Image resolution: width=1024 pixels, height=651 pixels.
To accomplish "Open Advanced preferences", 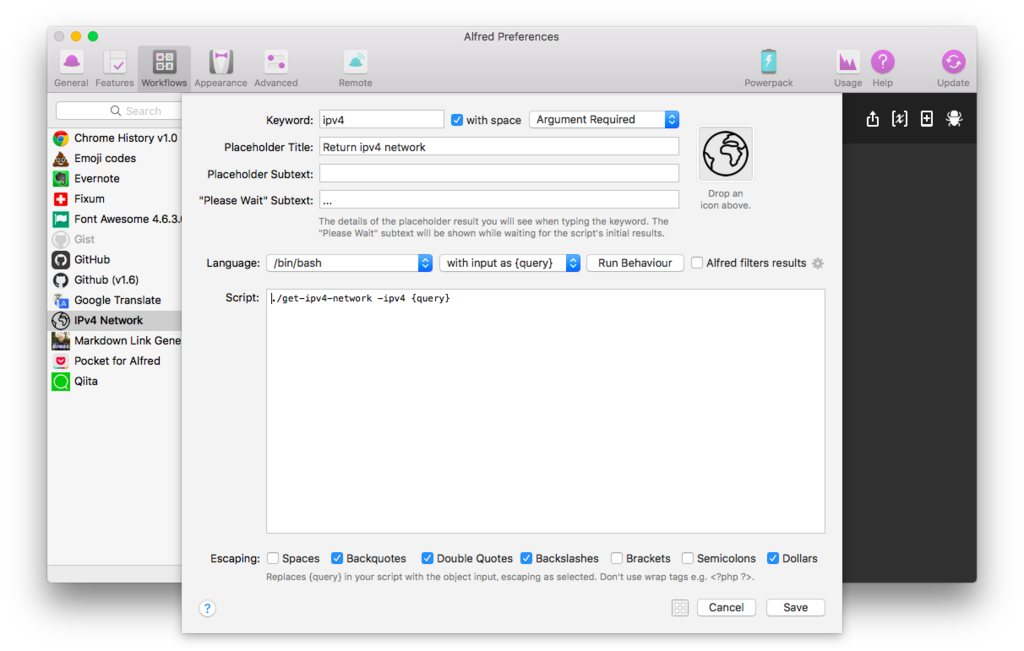I will pyautogui.click(x=276, y=69).
